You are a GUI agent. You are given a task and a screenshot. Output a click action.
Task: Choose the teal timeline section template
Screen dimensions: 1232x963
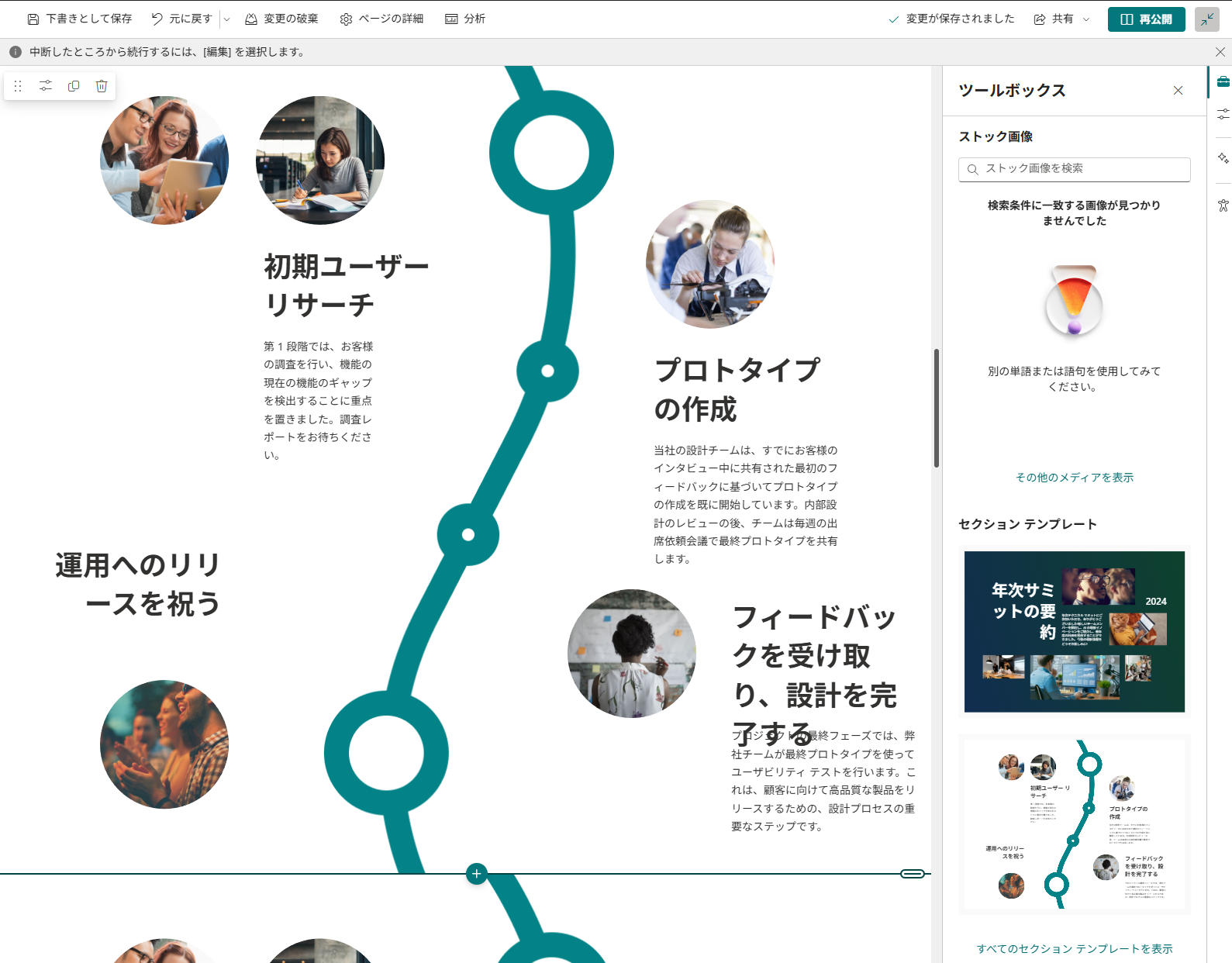(x=1075, y=824)
